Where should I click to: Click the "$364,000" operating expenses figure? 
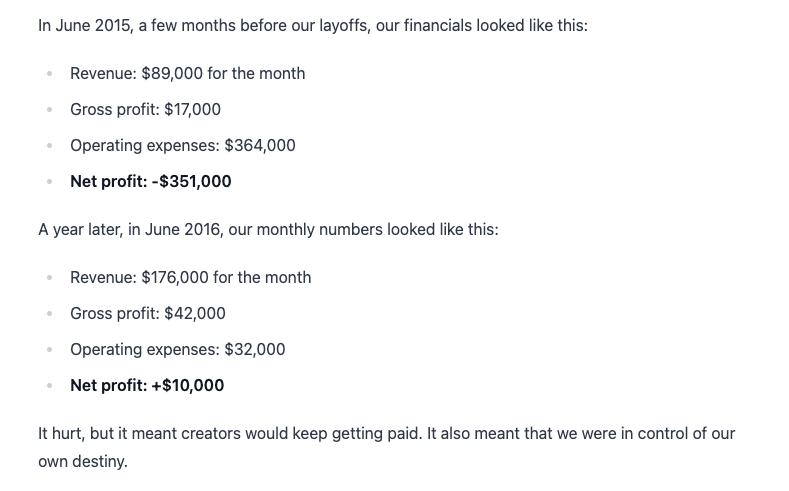click(260, 145)
